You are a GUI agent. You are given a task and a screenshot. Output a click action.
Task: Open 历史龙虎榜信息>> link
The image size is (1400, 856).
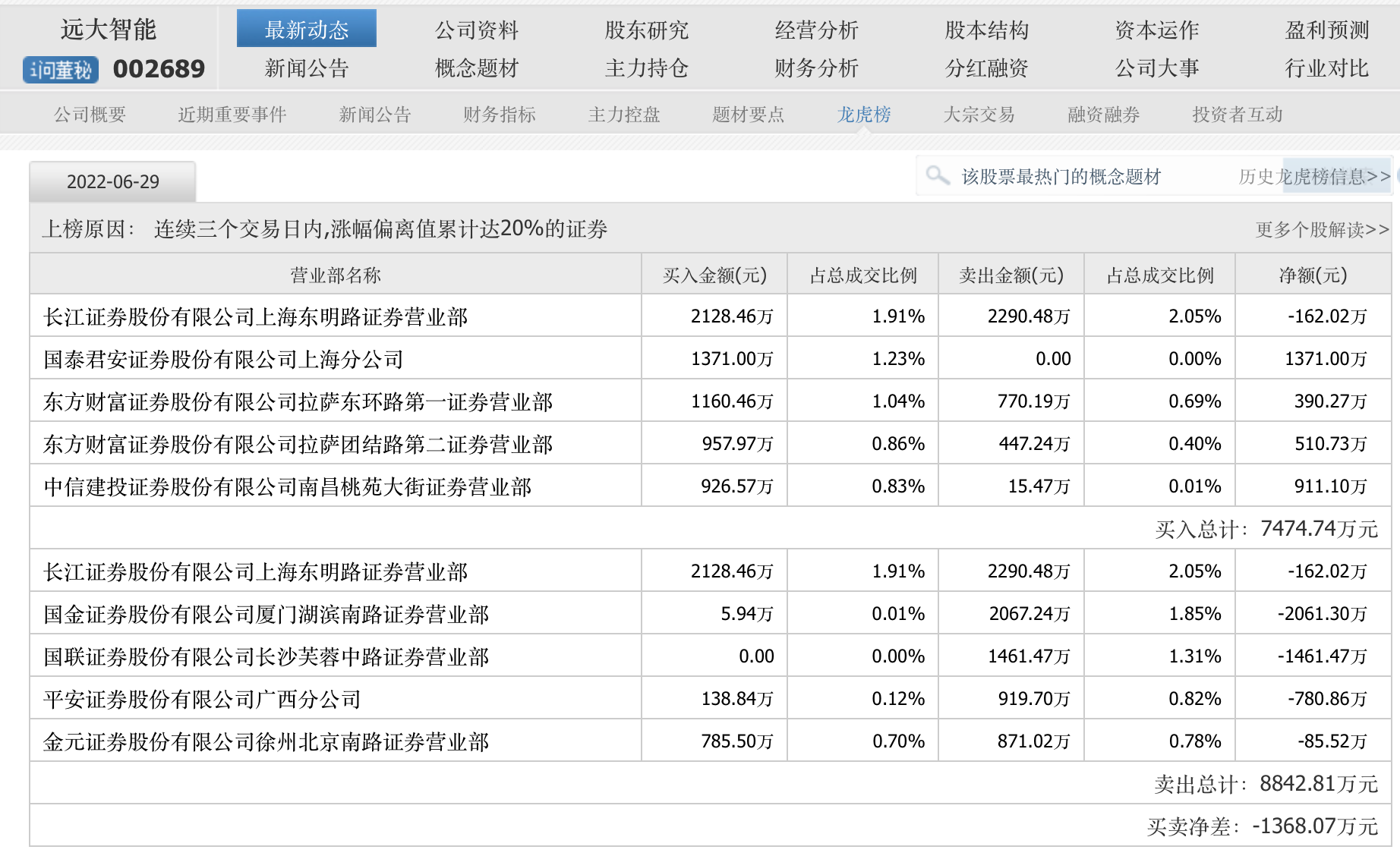[x=1315, y=177]
